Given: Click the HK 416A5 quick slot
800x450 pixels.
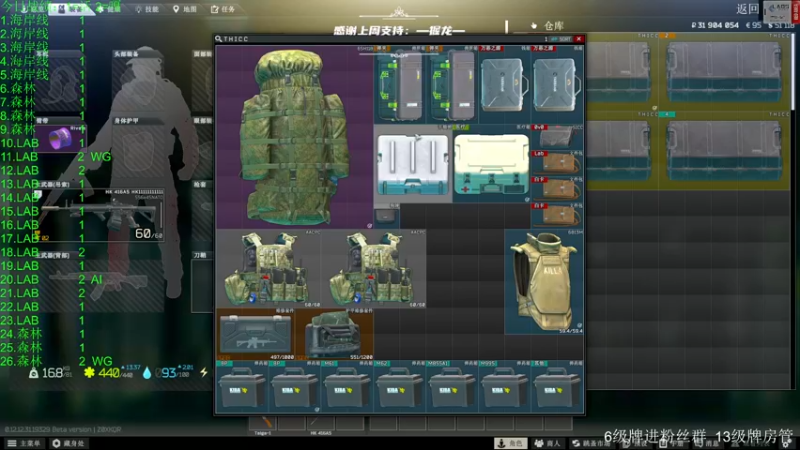Looking at the screenshot, I should point(320,423).
